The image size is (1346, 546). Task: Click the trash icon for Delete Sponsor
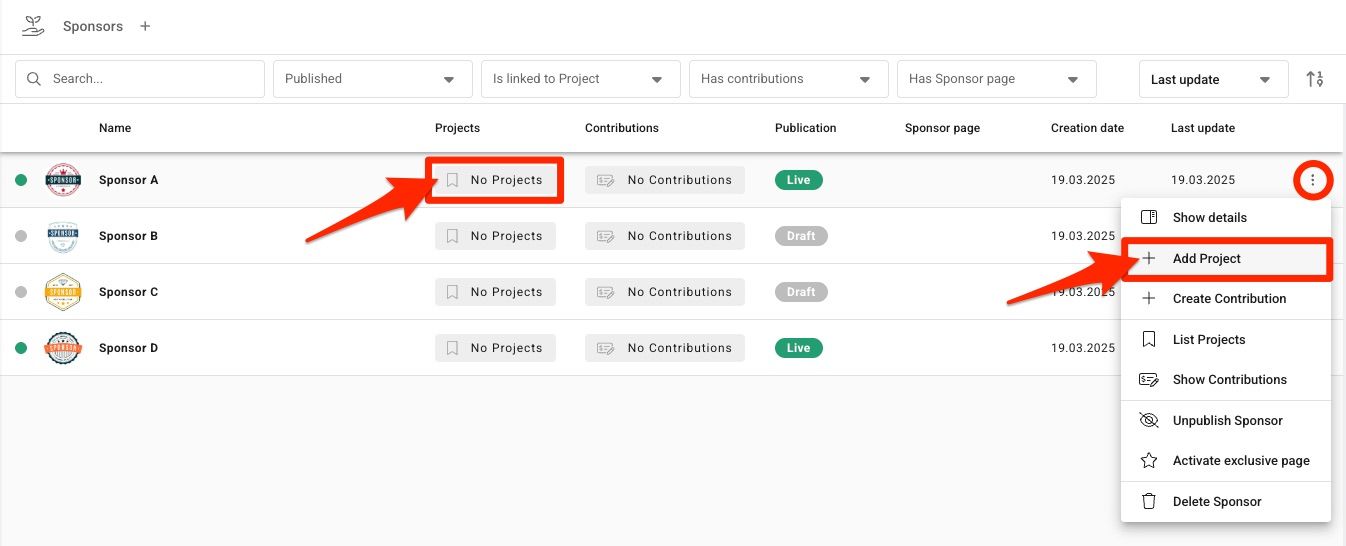[1149, 501]
